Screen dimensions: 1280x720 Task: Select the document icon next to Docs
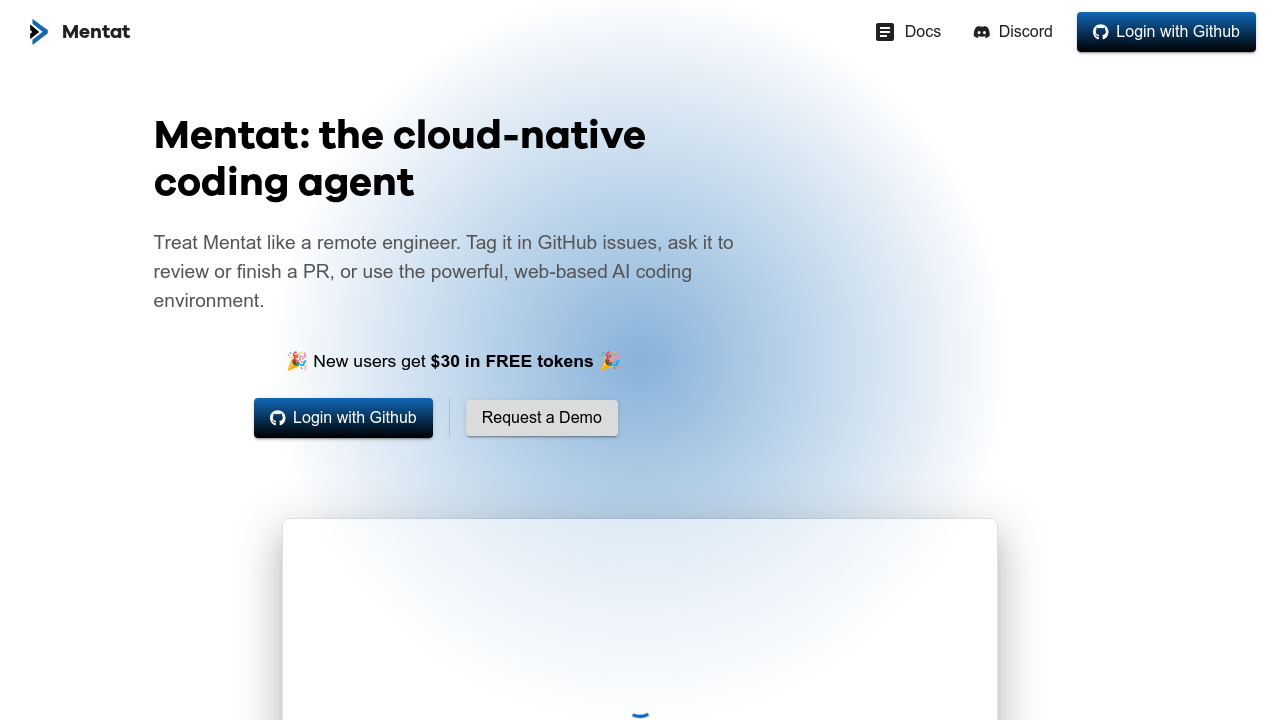[x=885, y=31]
